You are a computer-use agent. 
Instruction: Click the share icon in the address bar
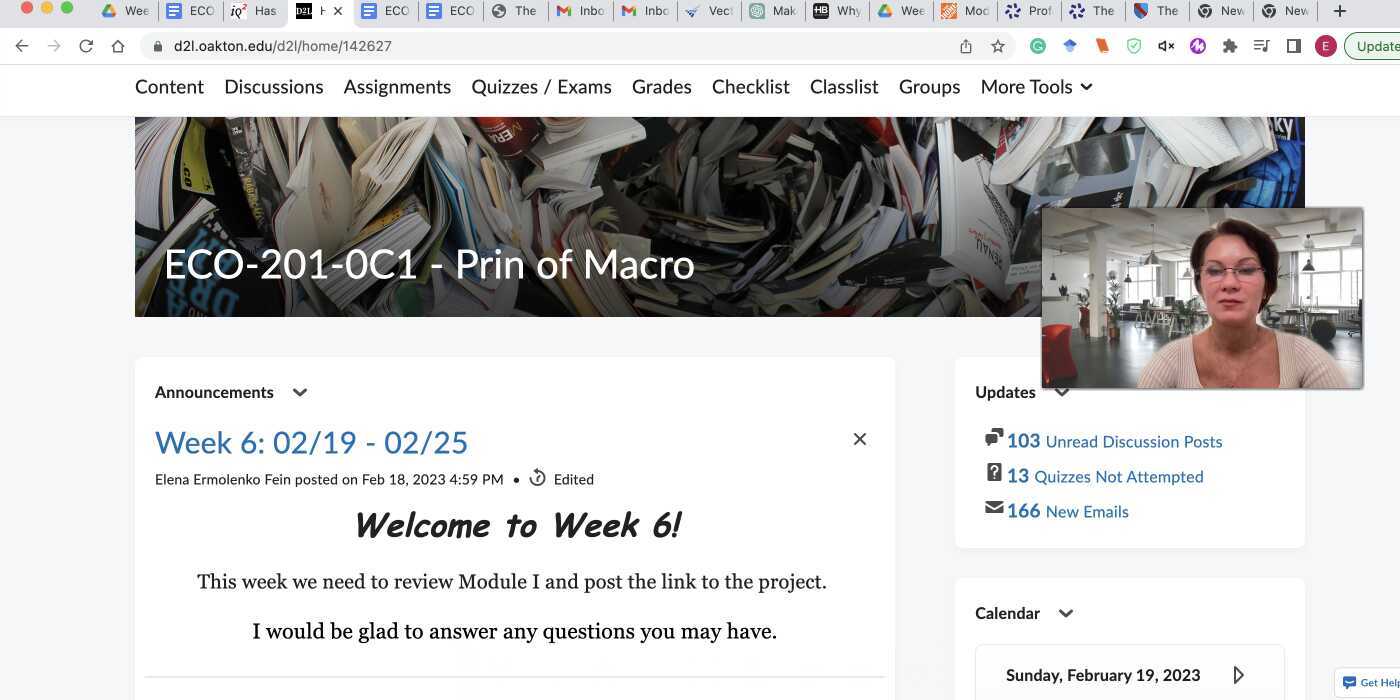click(965, 45)
